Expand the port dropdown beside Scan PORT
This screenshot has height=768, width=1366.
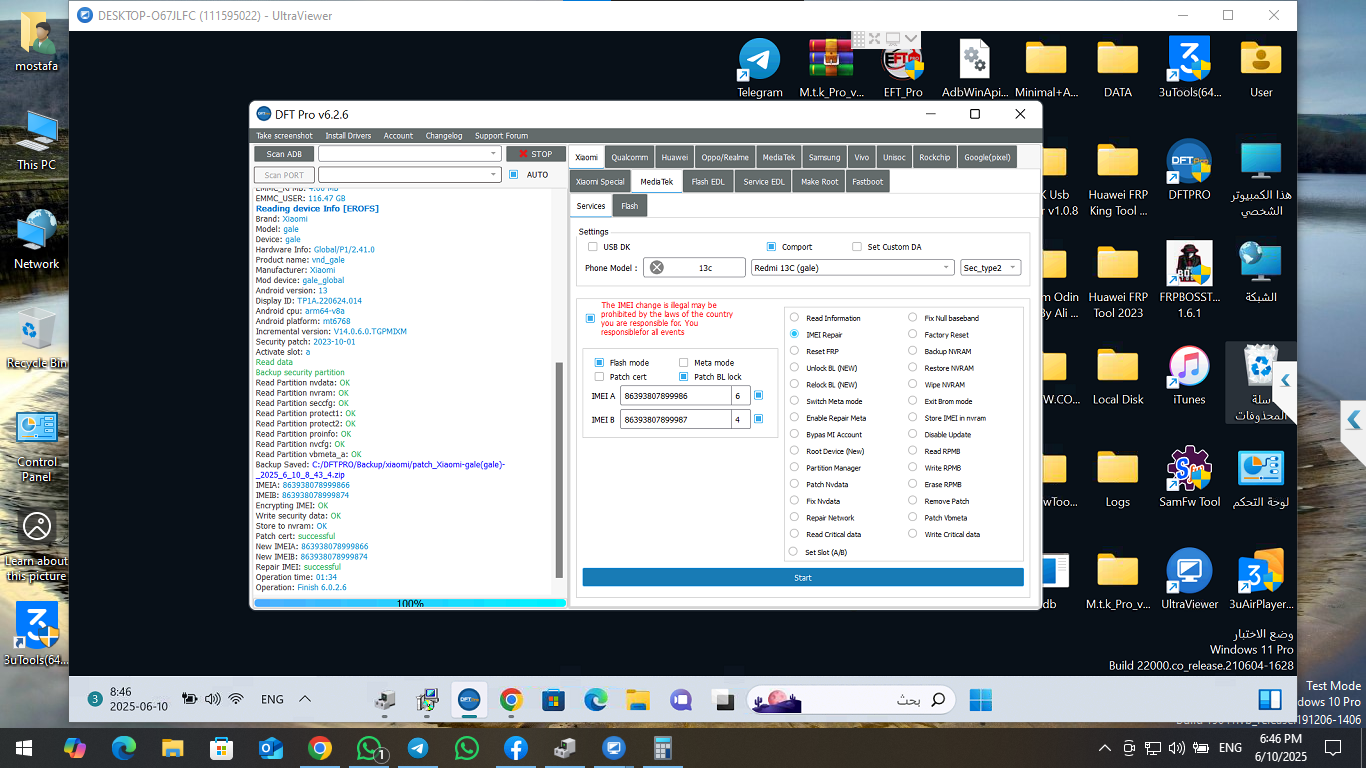point(494,175)
